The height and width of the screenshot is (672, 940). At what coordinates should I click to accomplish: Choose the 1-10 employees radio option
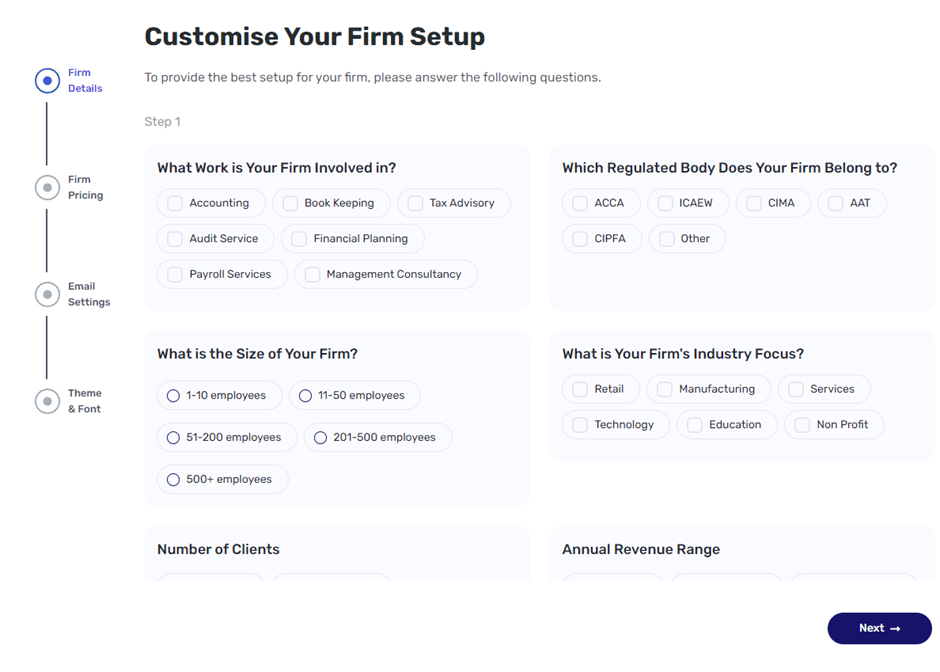173,396
